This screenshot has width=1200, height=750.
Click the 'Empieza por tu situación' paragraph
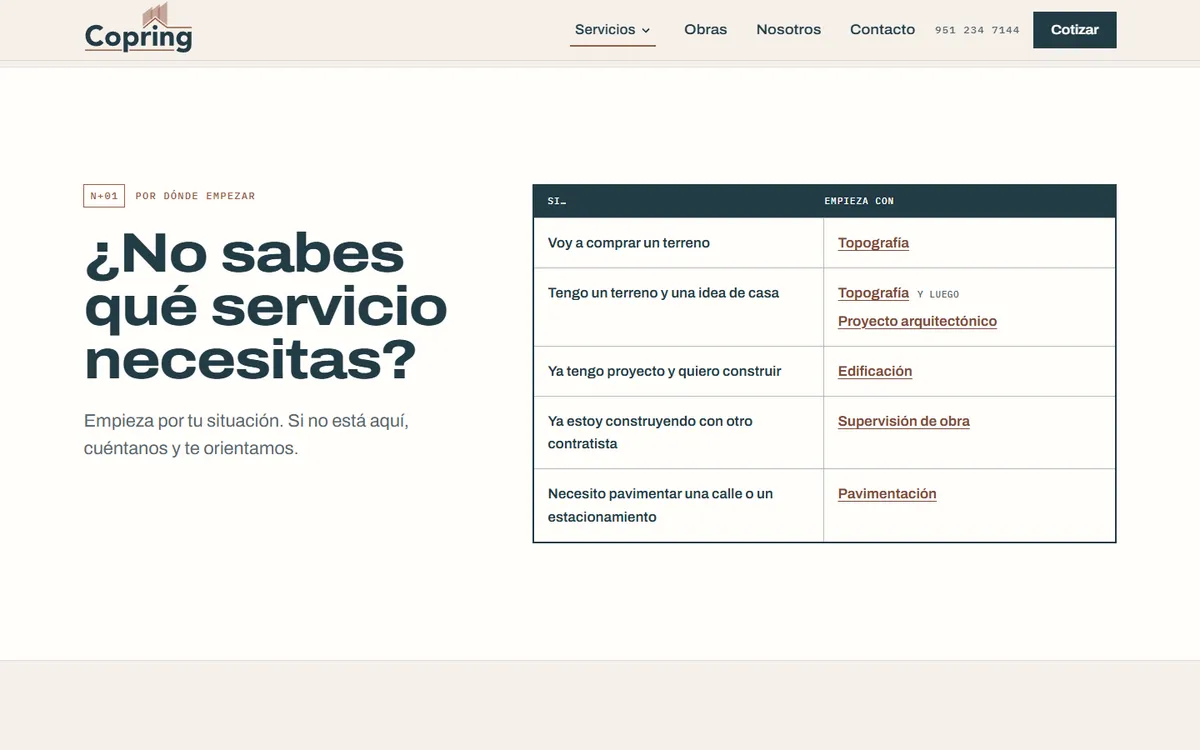click(246, 435)
